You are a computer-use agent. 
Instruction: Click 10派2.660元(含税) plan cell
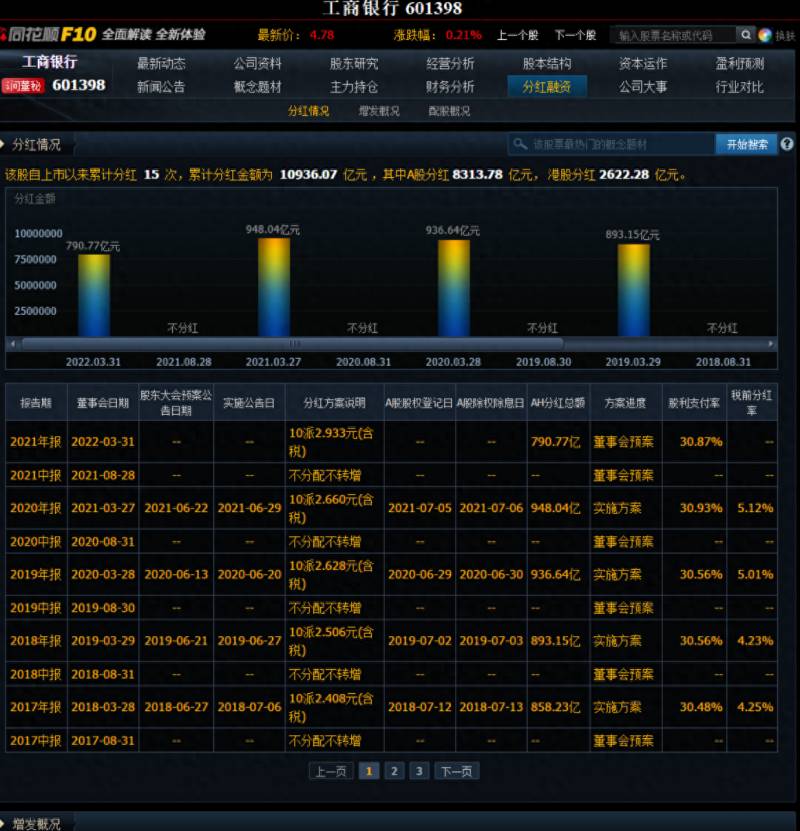[334, 508]
